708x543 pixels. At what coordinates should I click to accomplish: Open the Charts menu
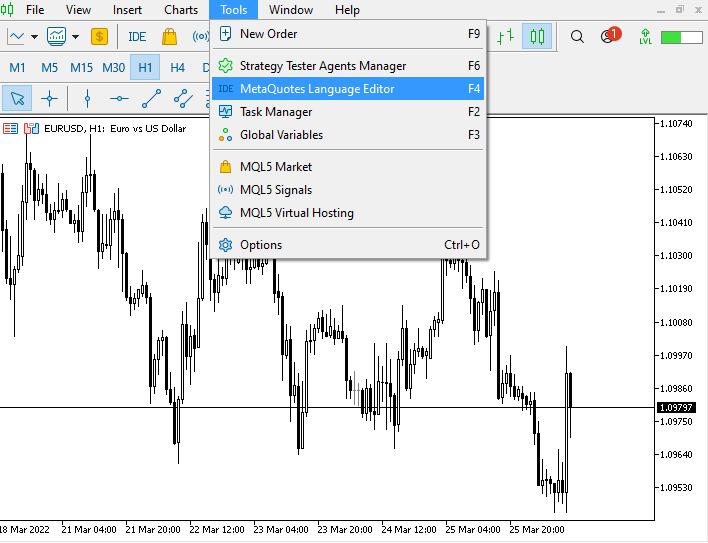point(181,10)
